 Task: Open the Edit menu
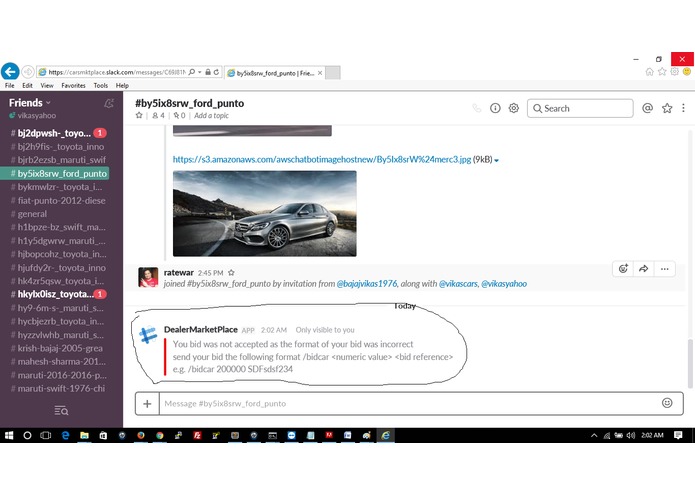pos(27,86)
